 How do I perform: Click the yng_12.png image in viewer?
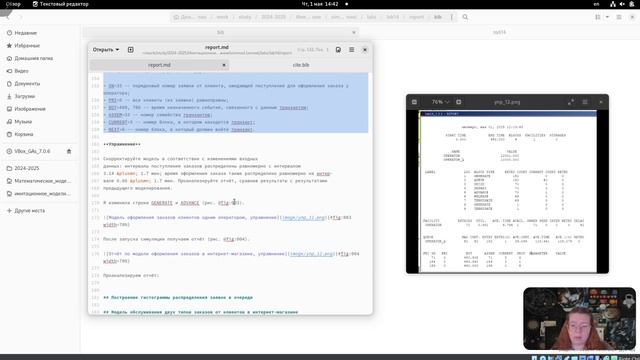point(507,191)
